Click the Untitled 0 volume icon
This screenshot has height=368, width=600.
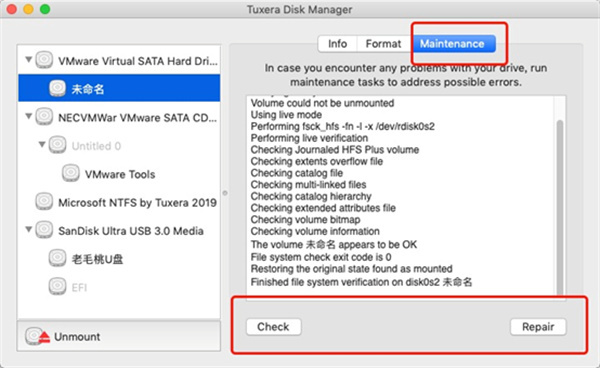click(x=57, y=145)
